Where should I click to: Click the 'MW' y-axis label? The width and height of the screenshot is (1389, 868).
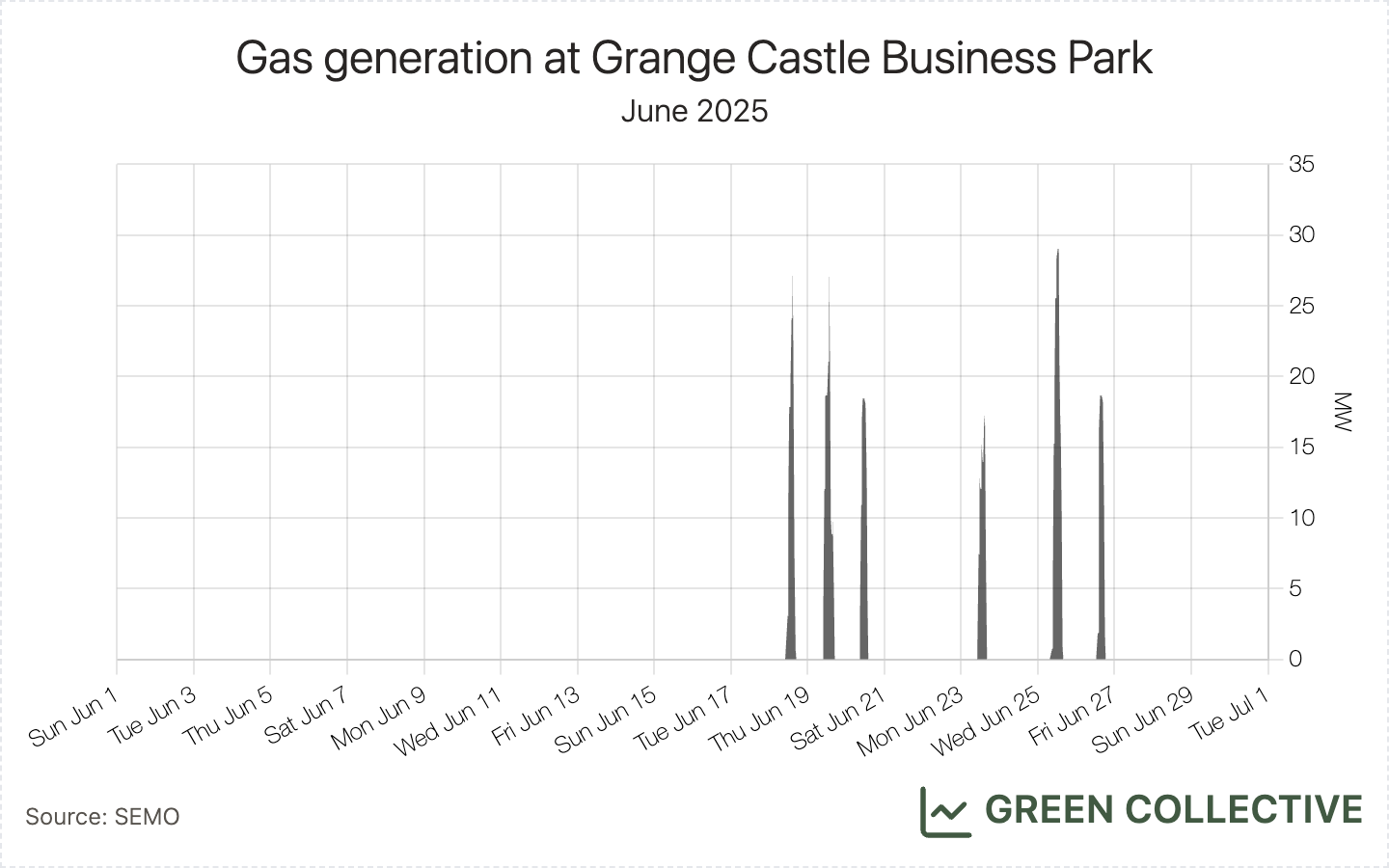point(1343,412)
